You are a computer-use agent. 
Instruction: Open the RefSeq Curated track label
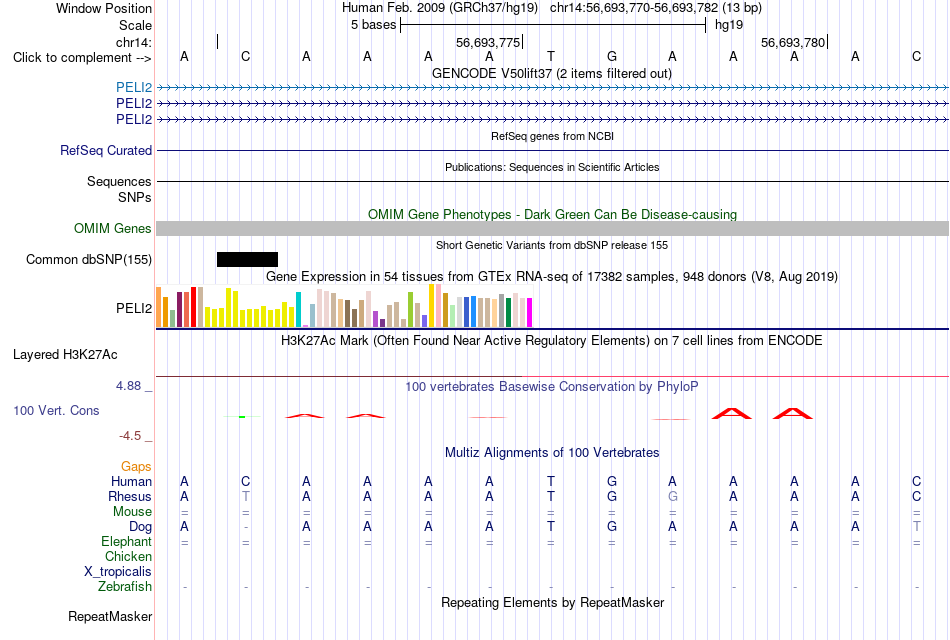[106, 150]
